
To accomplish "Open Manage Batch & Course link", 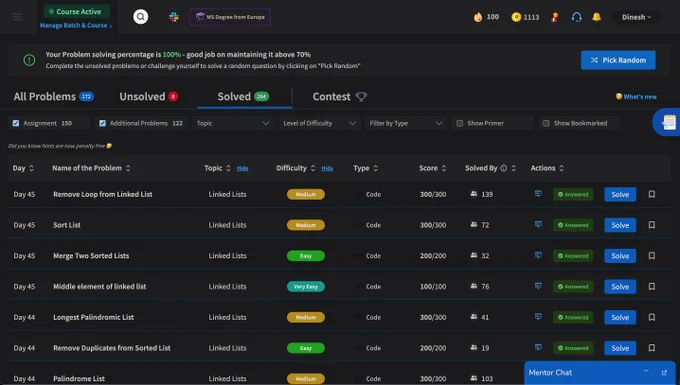I will pos(76,26).
